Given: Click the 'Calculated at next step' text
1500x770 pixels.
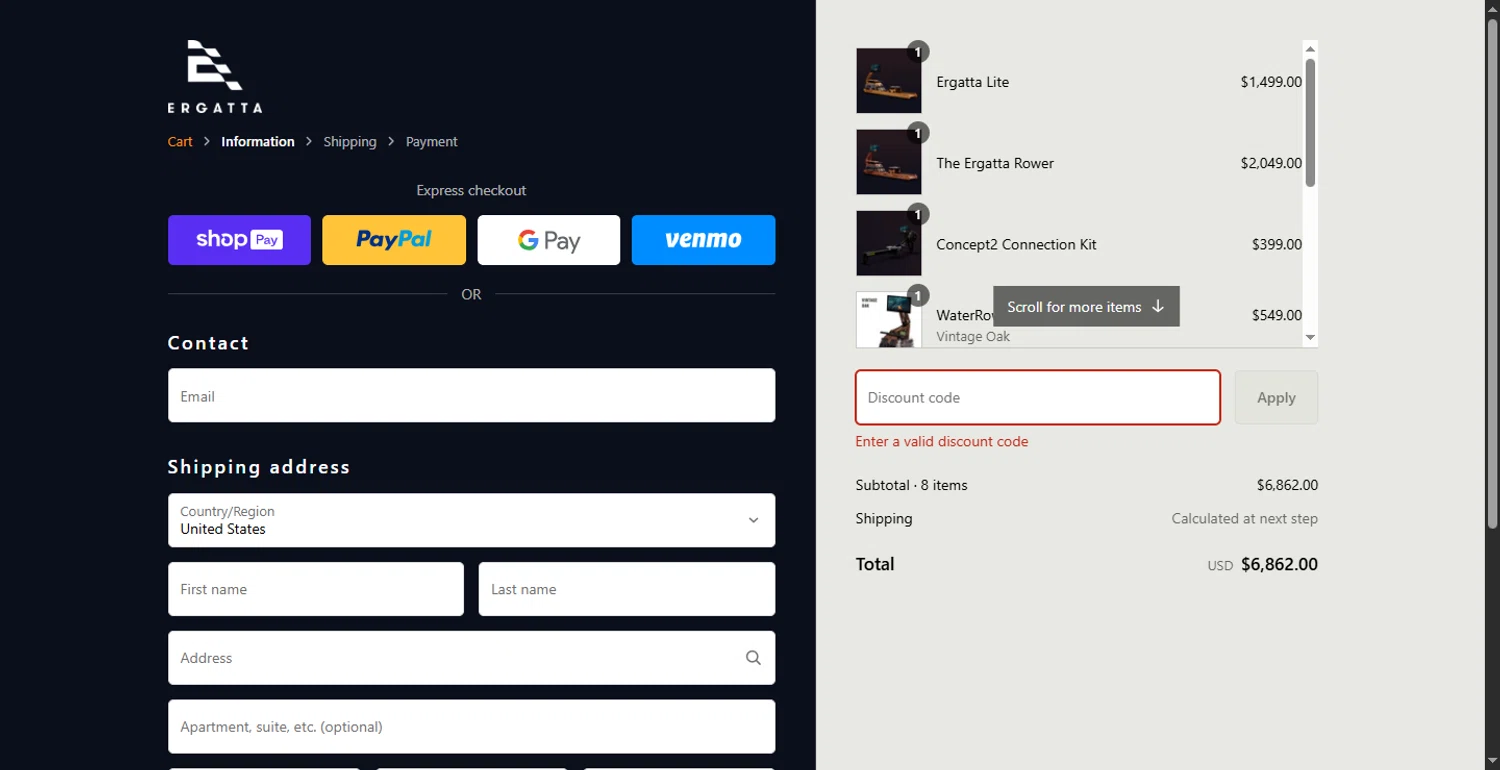Looking at the screenshot, I should (1245, 519).
